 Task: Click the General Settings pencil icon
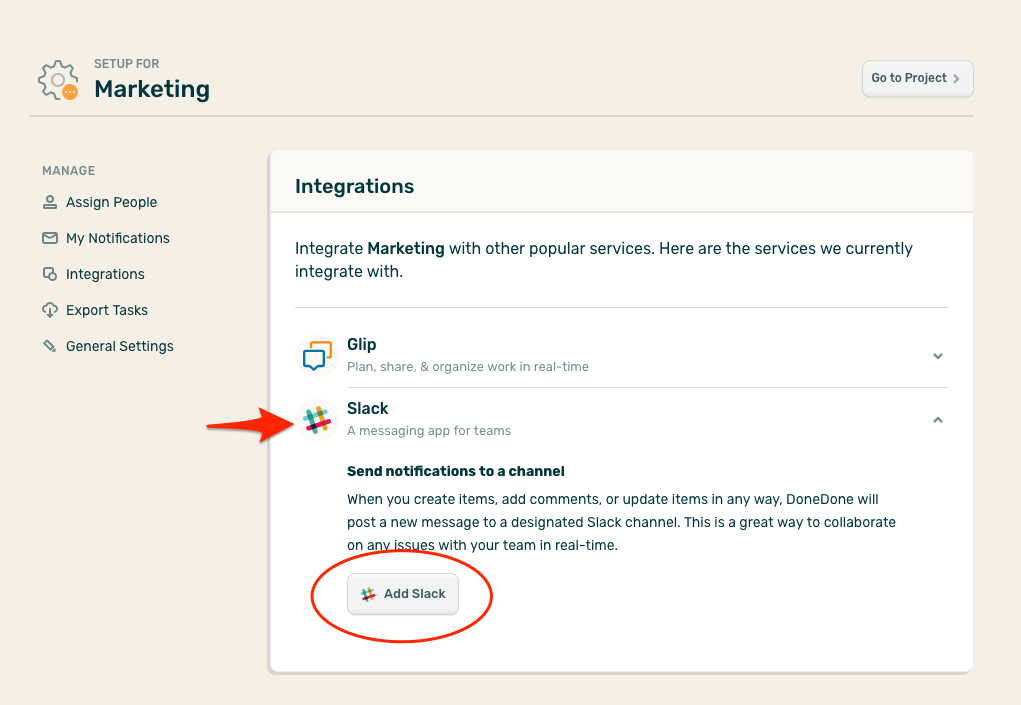click(49, 346)
